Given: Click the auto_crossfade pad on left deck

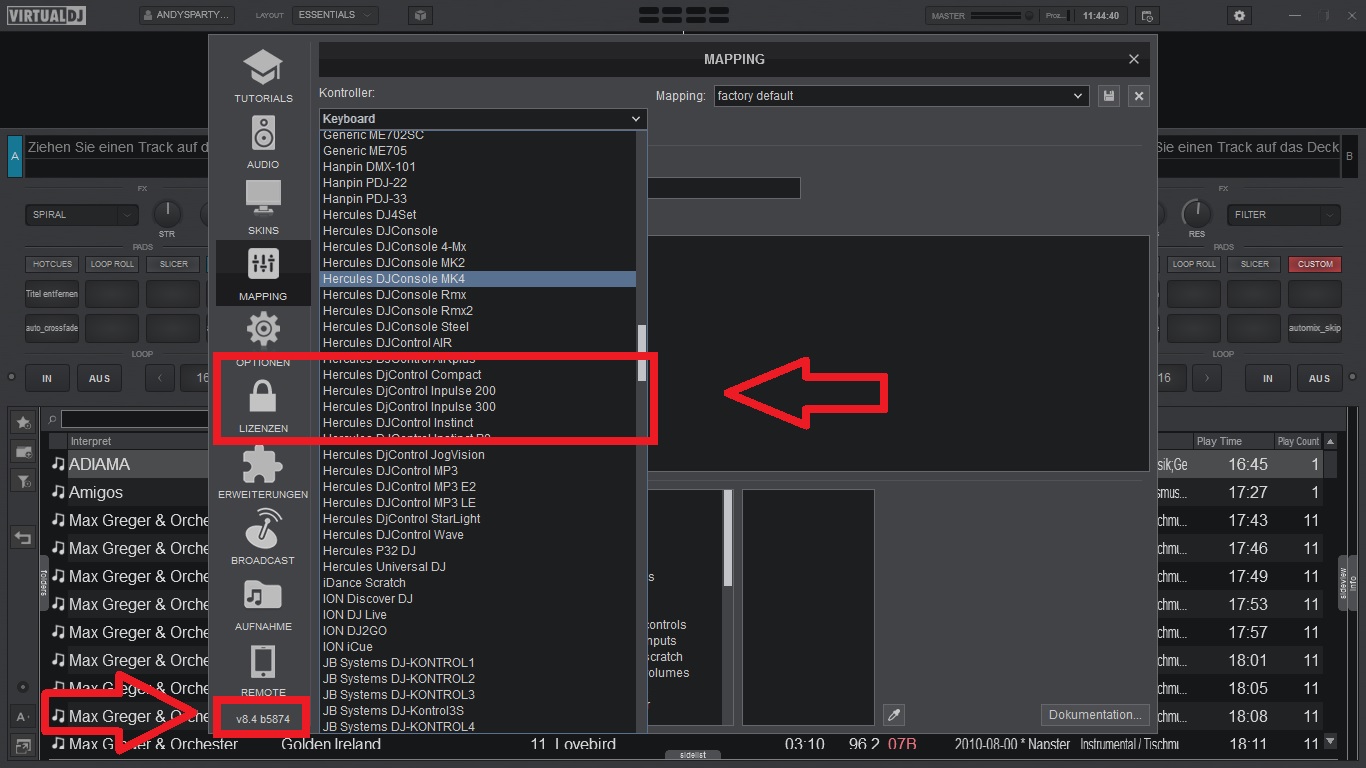Looking at the screenshot, I should click(x=52, y=328).
